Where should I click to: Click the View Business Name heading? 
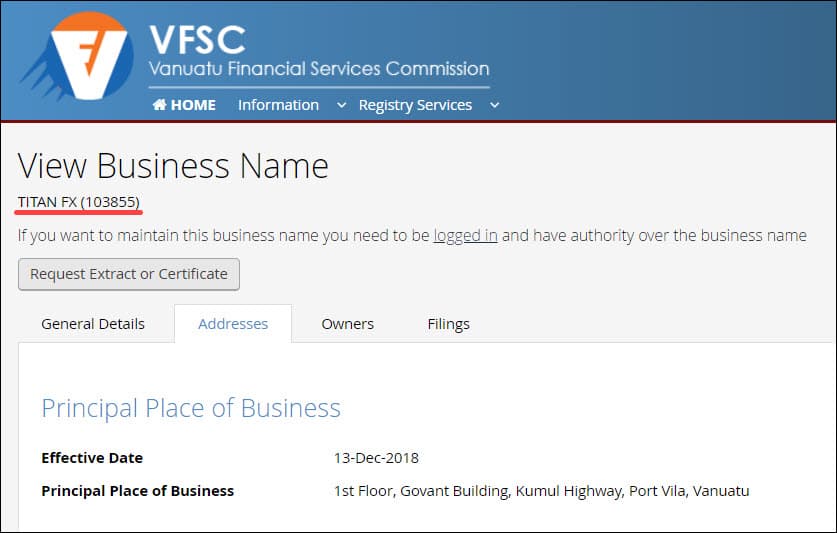pyautogui.click(x=173, y=165)
